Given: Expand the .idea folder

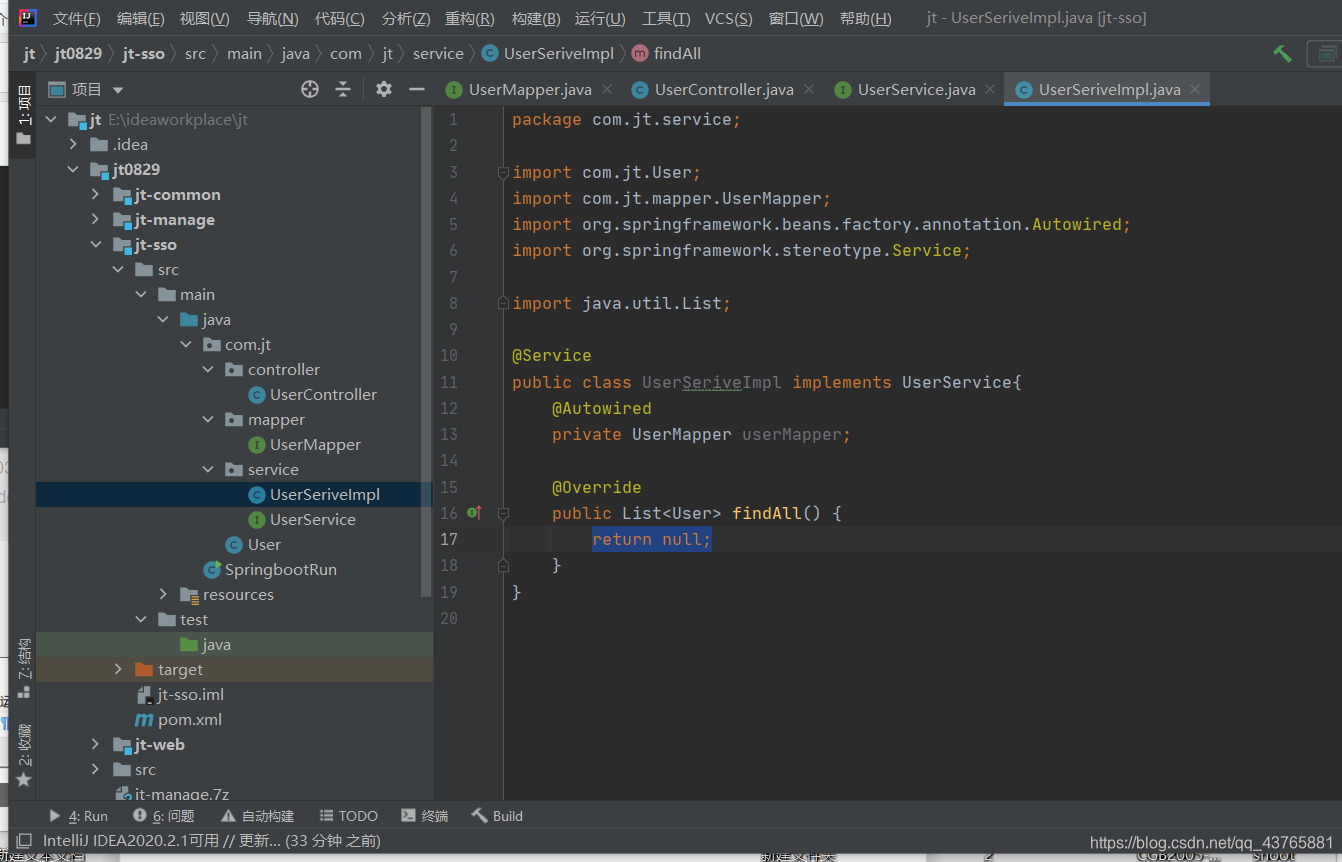Looking at the screenshot, I should pyautogui.click(x=73, y=145).
